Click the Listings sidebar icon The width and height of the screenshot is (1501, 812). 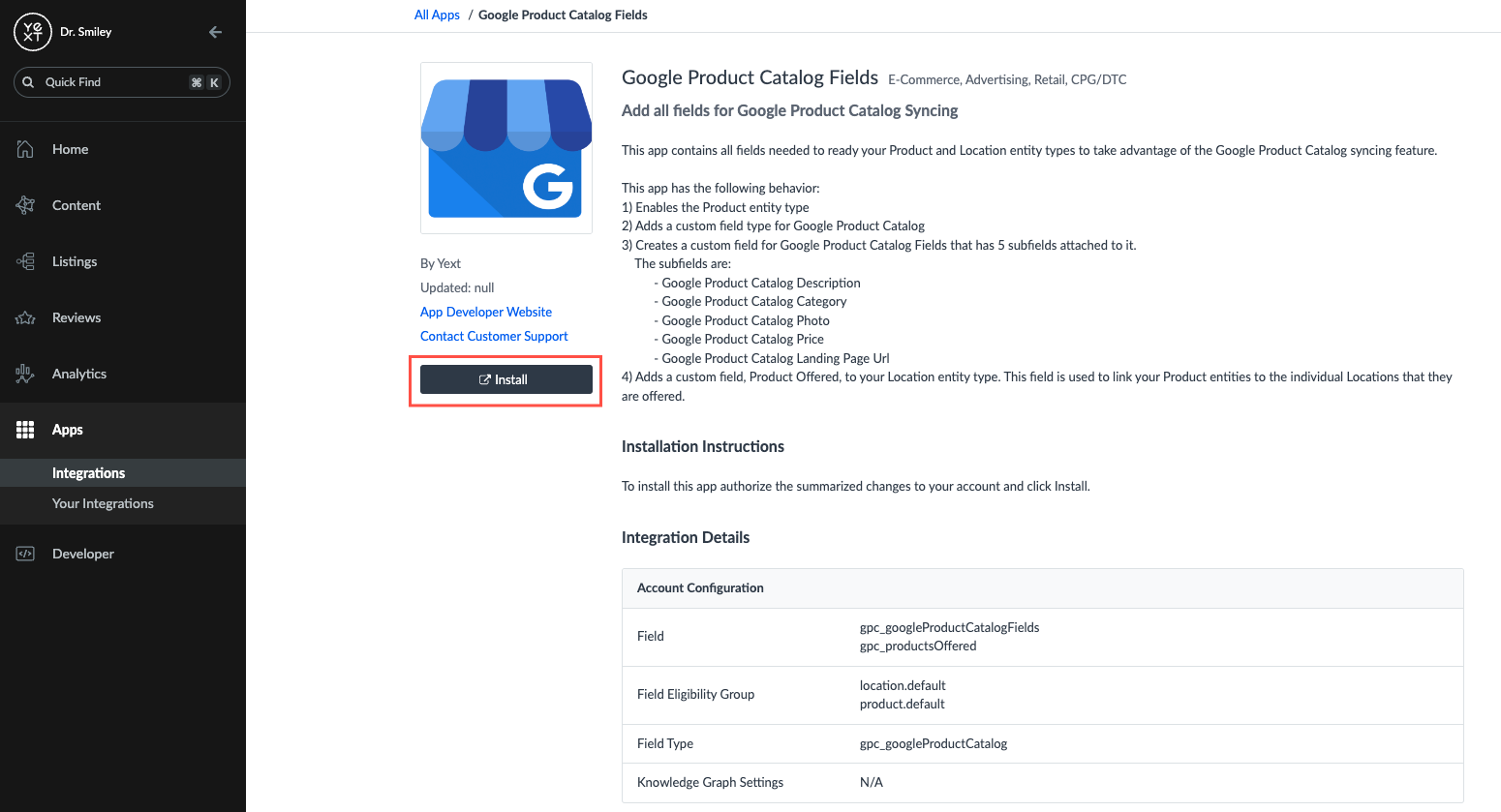click(25, 261)
